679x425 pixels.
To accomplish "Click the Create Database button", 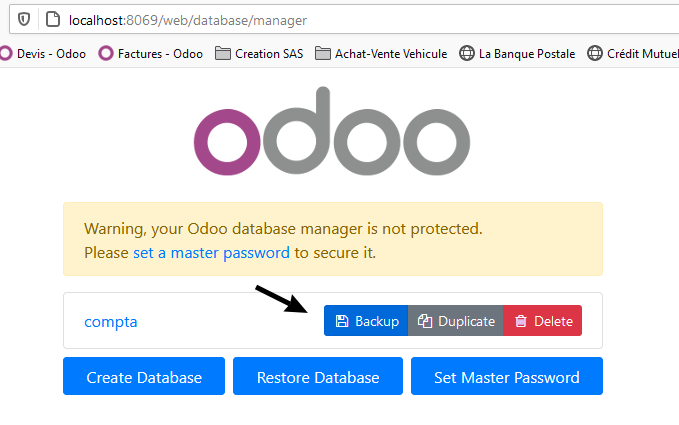I will (x=144, y=376).
